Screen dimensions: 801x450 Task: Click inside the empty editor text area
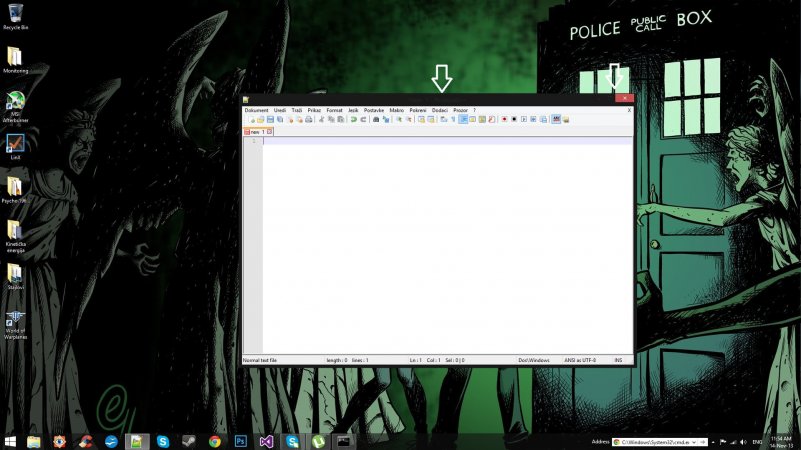point(447,245)
